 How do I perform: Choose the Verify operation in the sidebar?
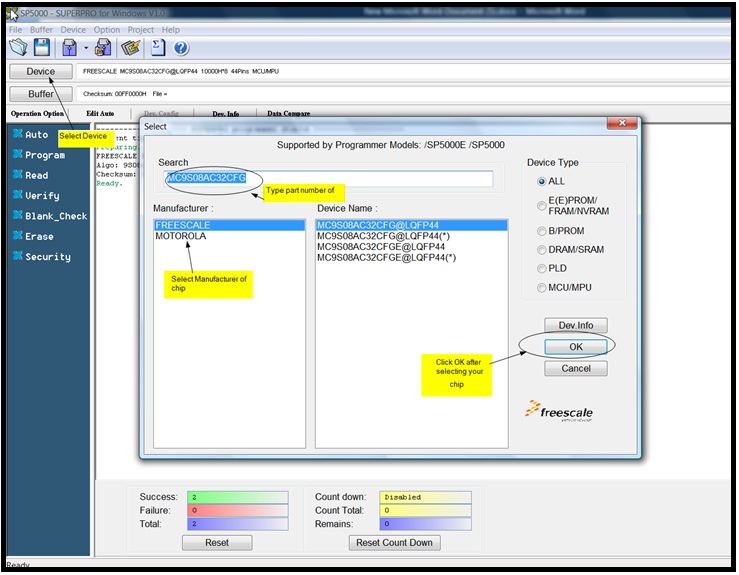click(42, 196)
